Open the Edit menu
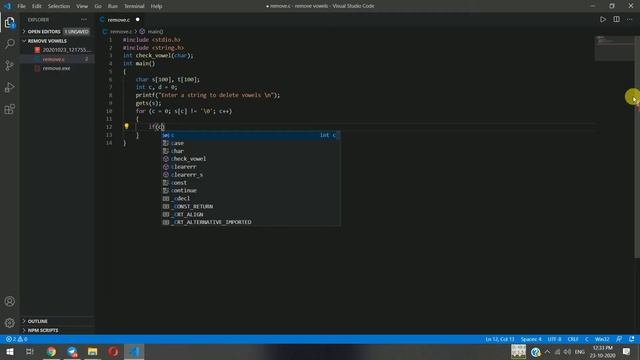640x360 pixels. [37, 6]
